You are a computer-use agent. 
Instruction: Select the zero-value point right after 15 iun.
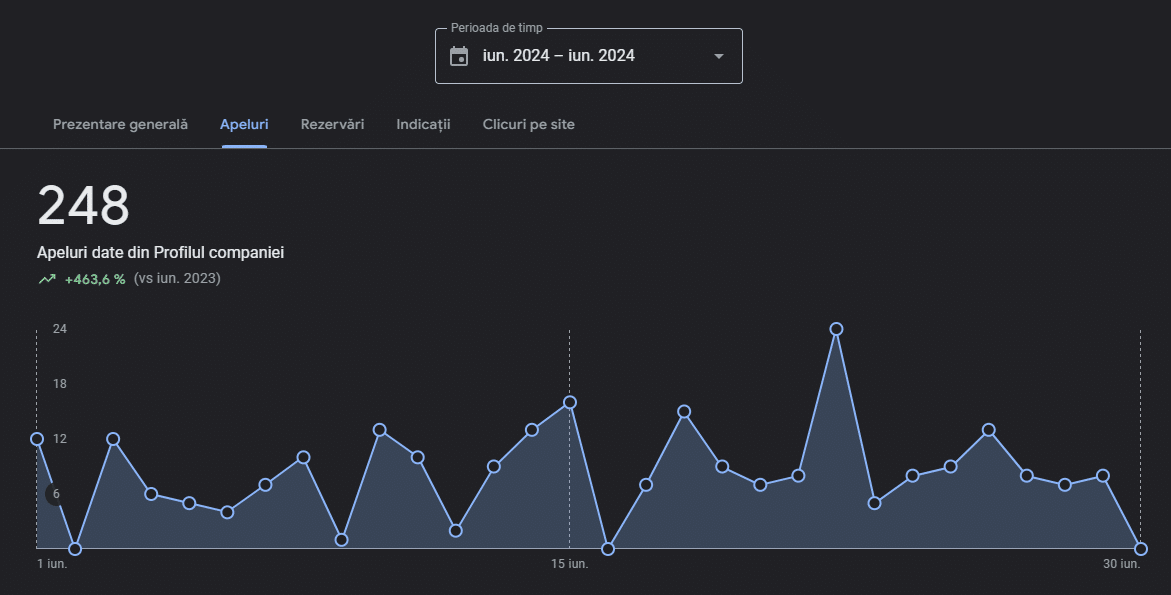pos(608,548)
